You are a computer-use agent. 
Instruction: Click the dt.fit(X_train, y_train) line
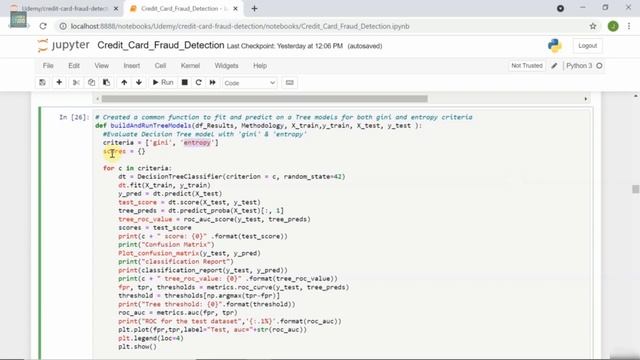(164, 185)
